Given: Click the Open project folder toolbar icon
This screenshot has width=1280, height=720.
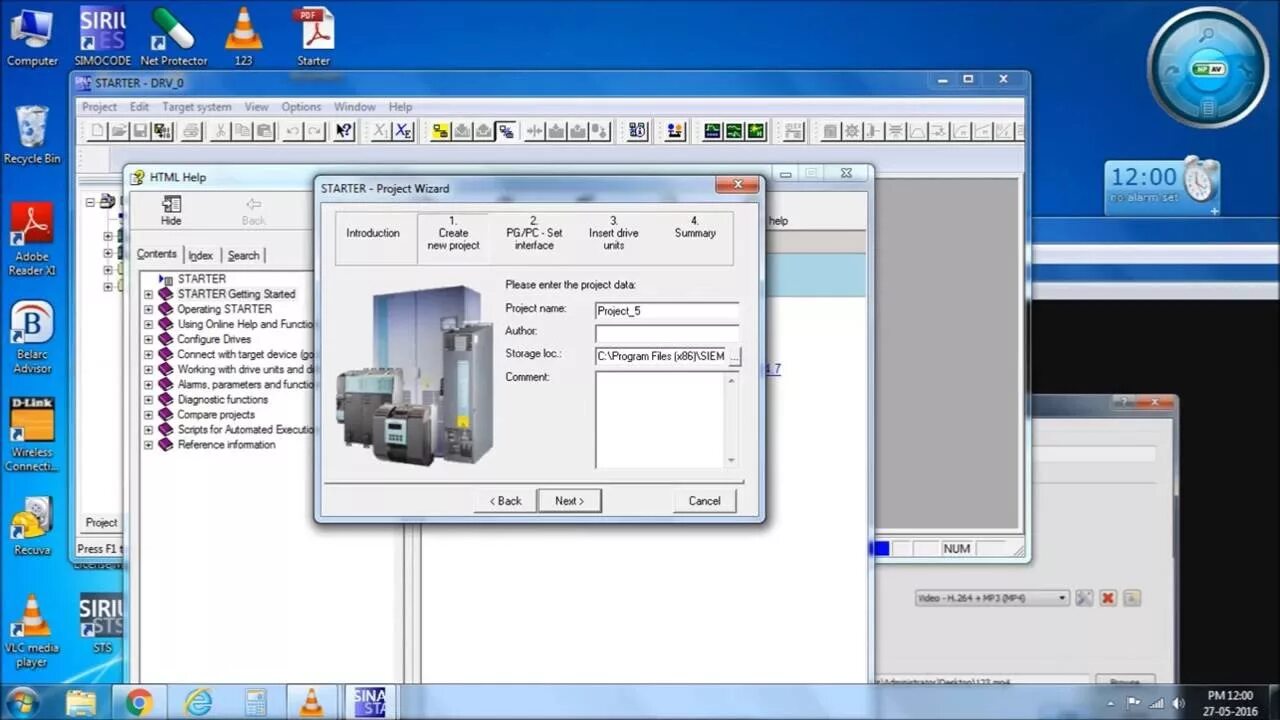Looking at the screenshot, I should coord(119,131).
